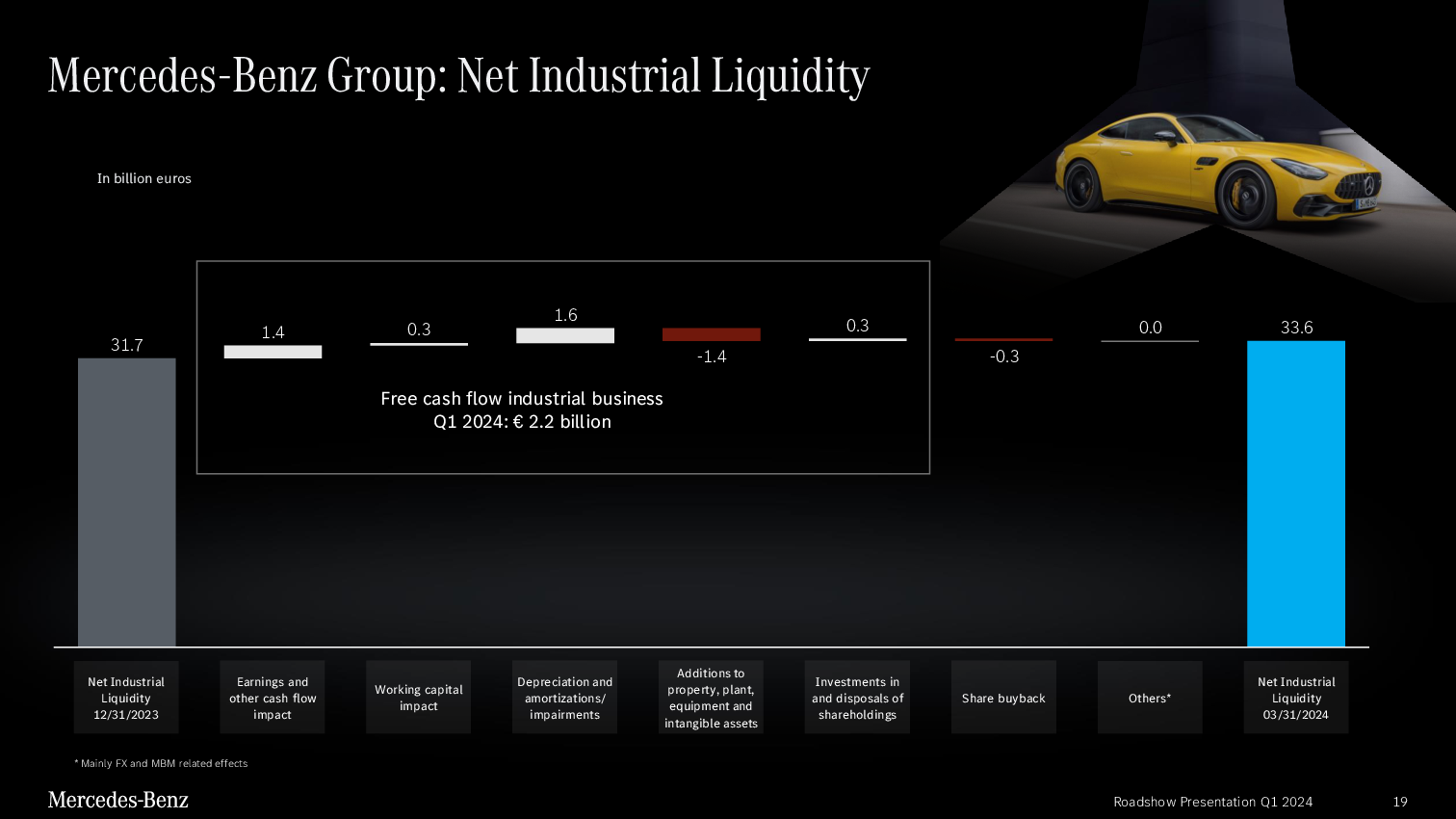
Task: Click the page number 19
Action: 1400,802
